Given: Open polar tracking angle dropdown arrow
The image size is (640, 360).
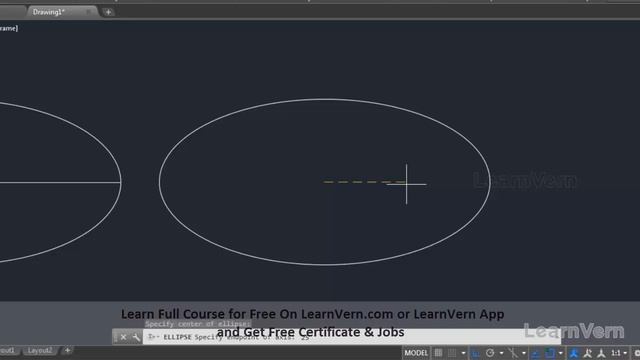Looking at the screenshot, I should [x=501, y=353].
